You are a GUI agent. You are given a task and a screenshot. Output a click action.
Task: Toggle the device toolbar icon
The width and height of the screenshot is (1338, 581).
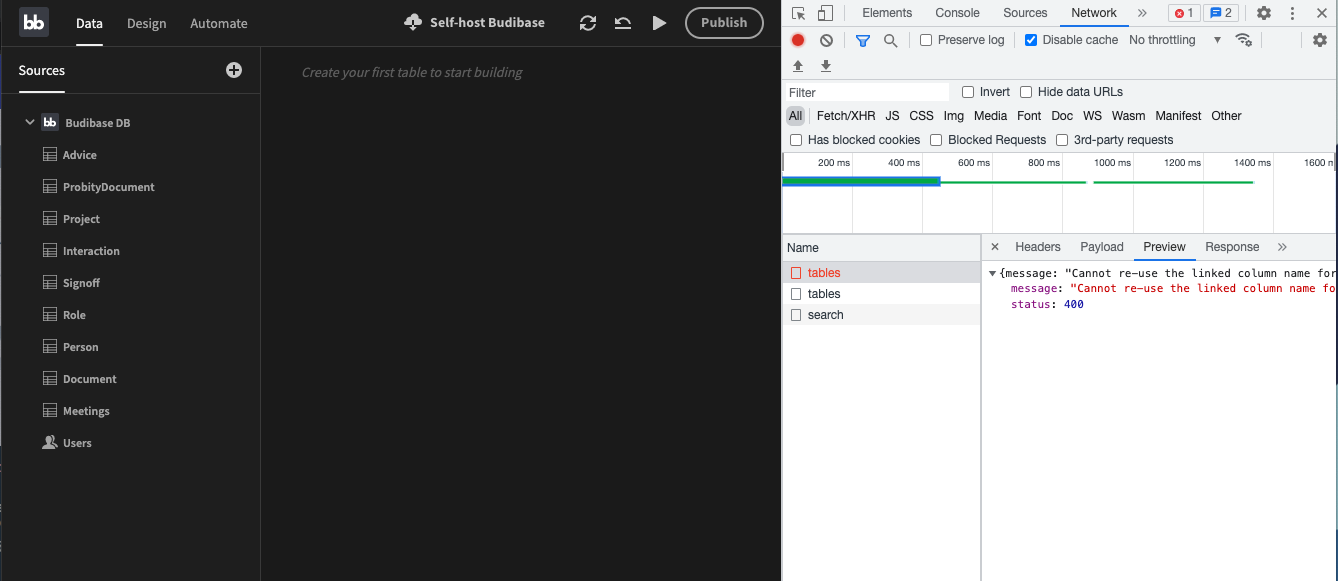pyautogui.click(x=825, y=13)
